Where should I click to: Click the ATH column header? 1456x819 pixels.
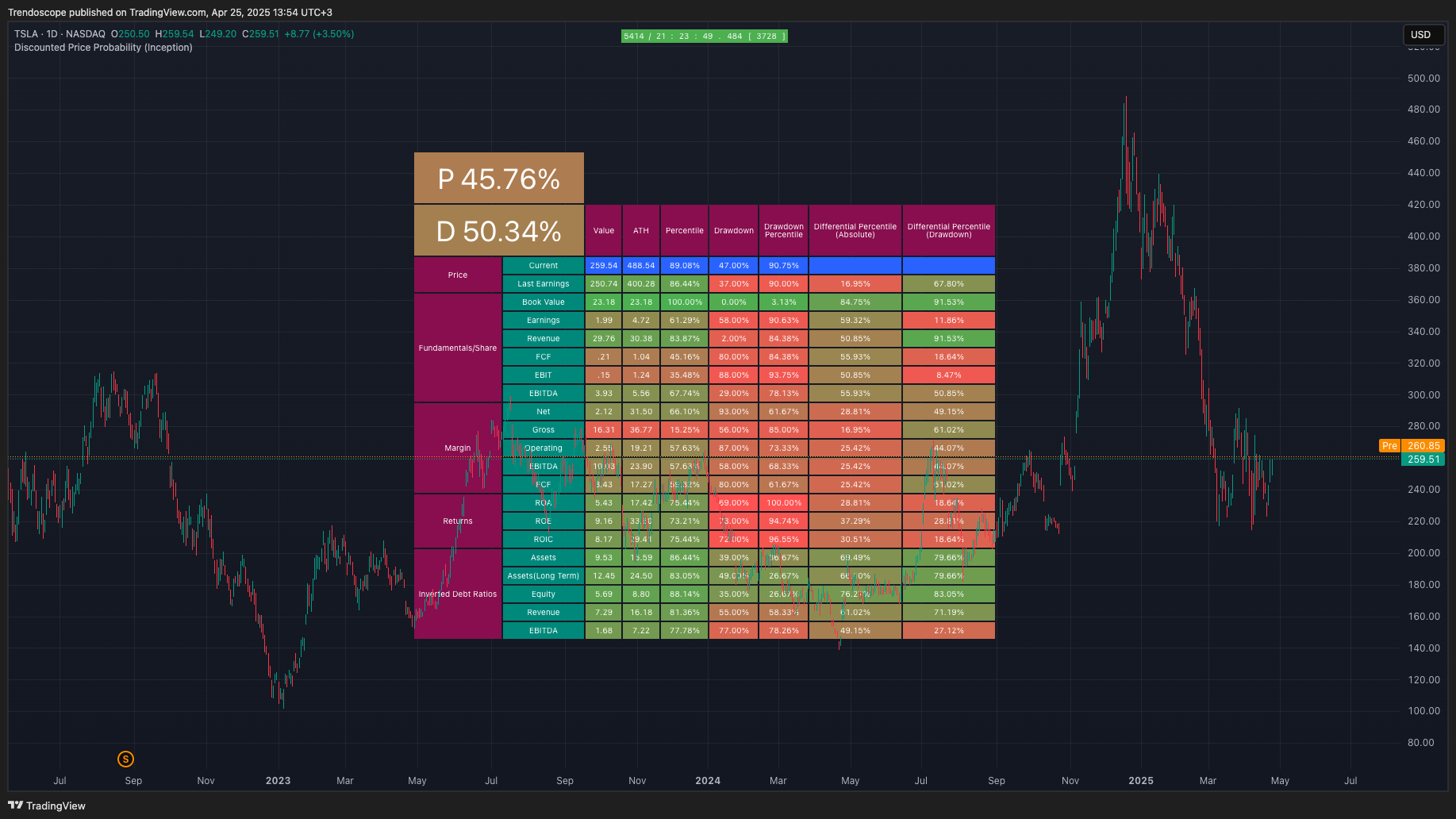pyautogui.click(x=641, y=231)
